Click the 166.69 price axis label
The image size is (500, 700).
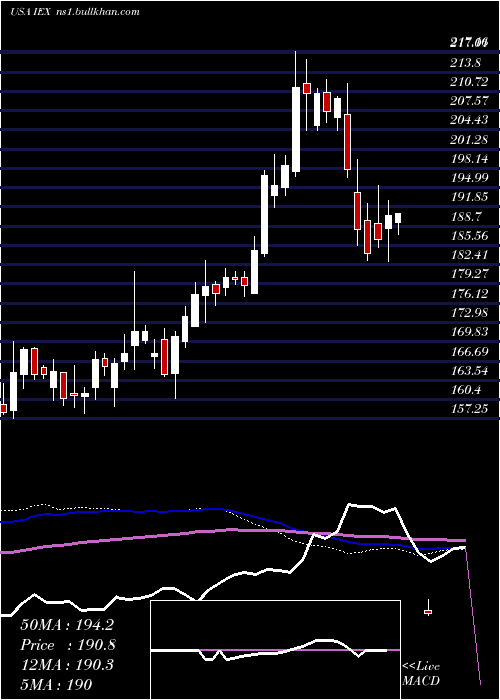tap(469, 351)
